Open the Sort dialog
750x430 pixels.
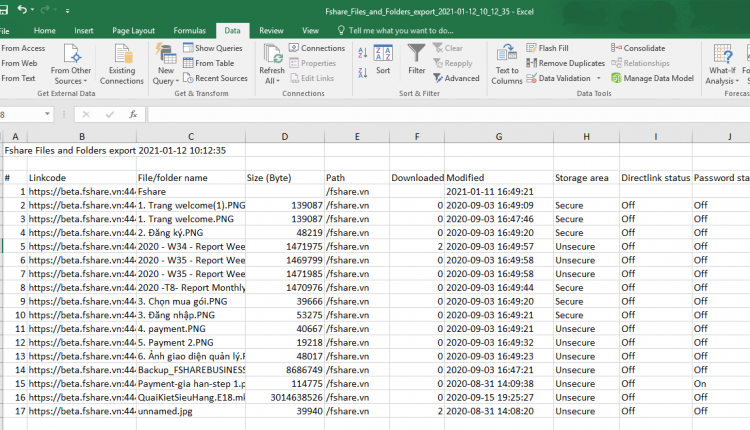pyautogui.click(x=383, y=60)
